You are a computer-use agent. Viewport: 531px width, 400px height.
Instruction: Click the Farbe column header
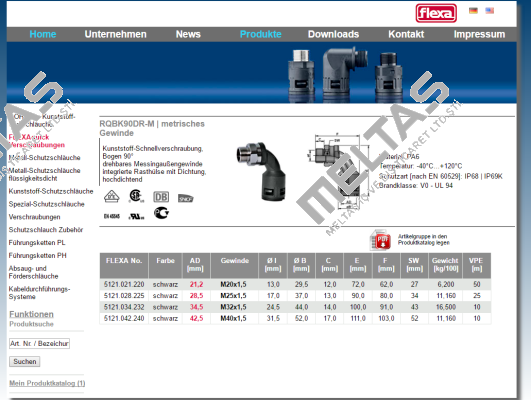165,265
